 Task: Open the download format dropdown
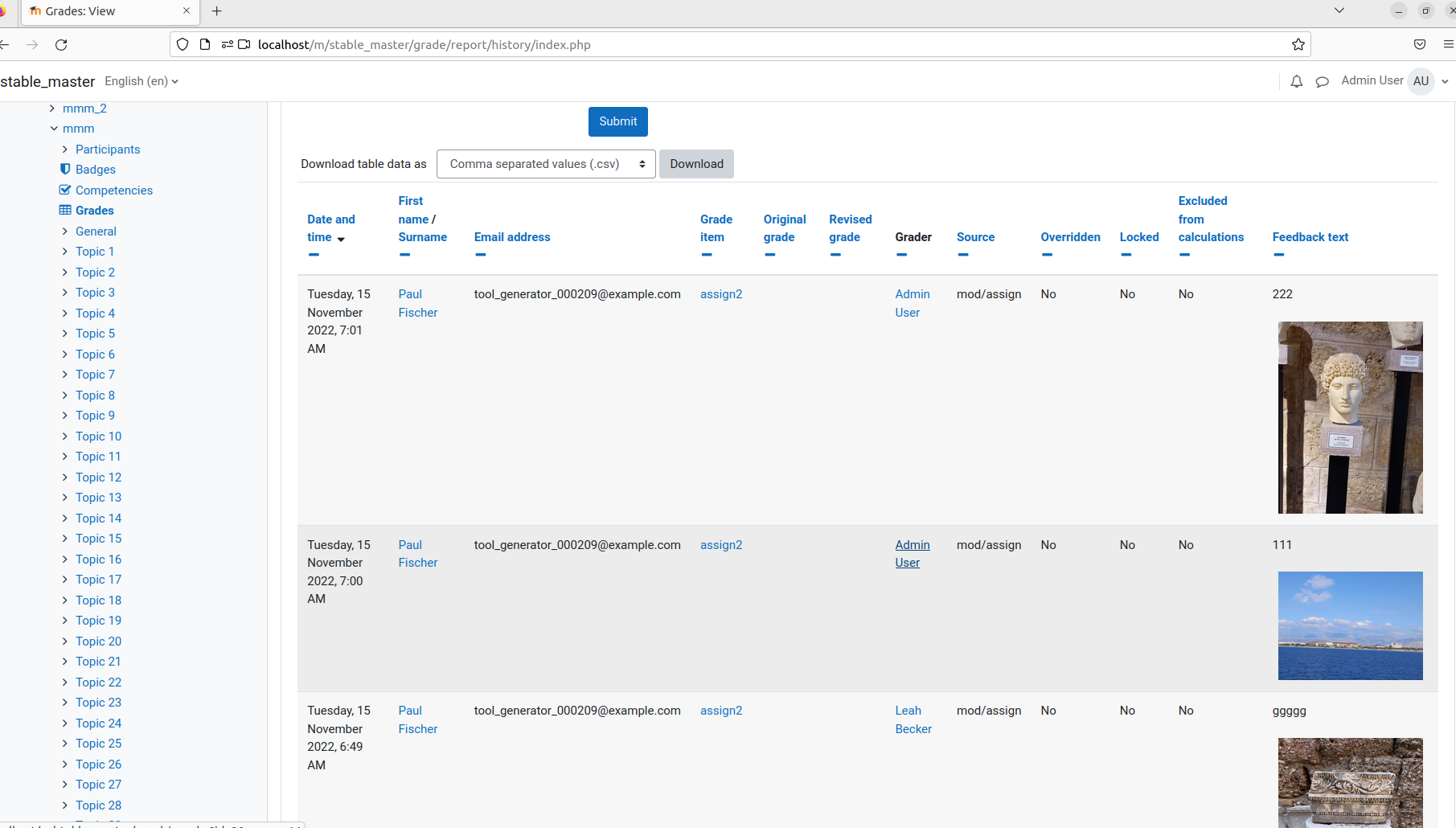click(x=546, y=164)
